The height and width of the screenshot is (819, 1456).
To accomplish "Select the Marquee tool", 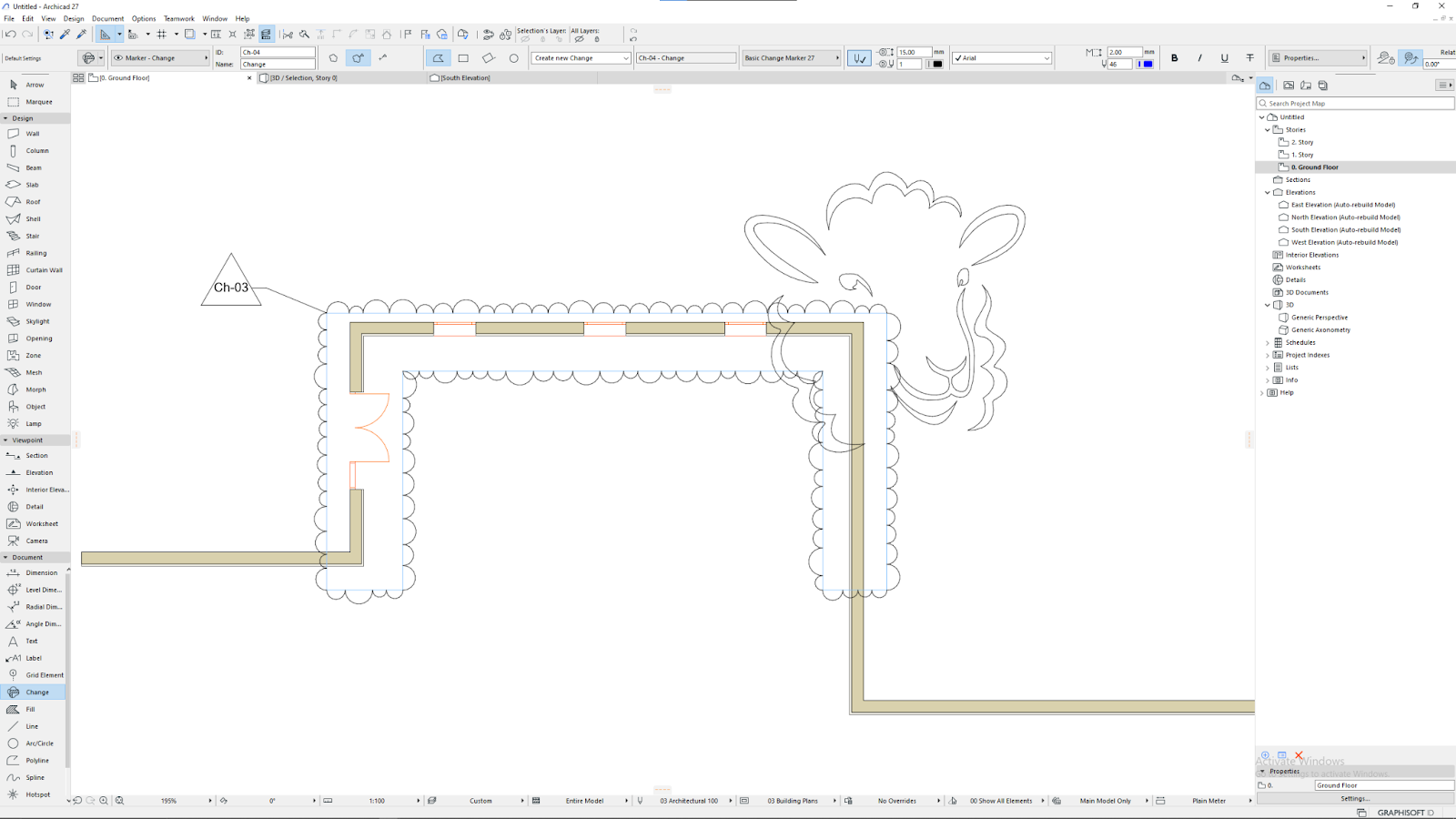I will click(x=33, y=102).
